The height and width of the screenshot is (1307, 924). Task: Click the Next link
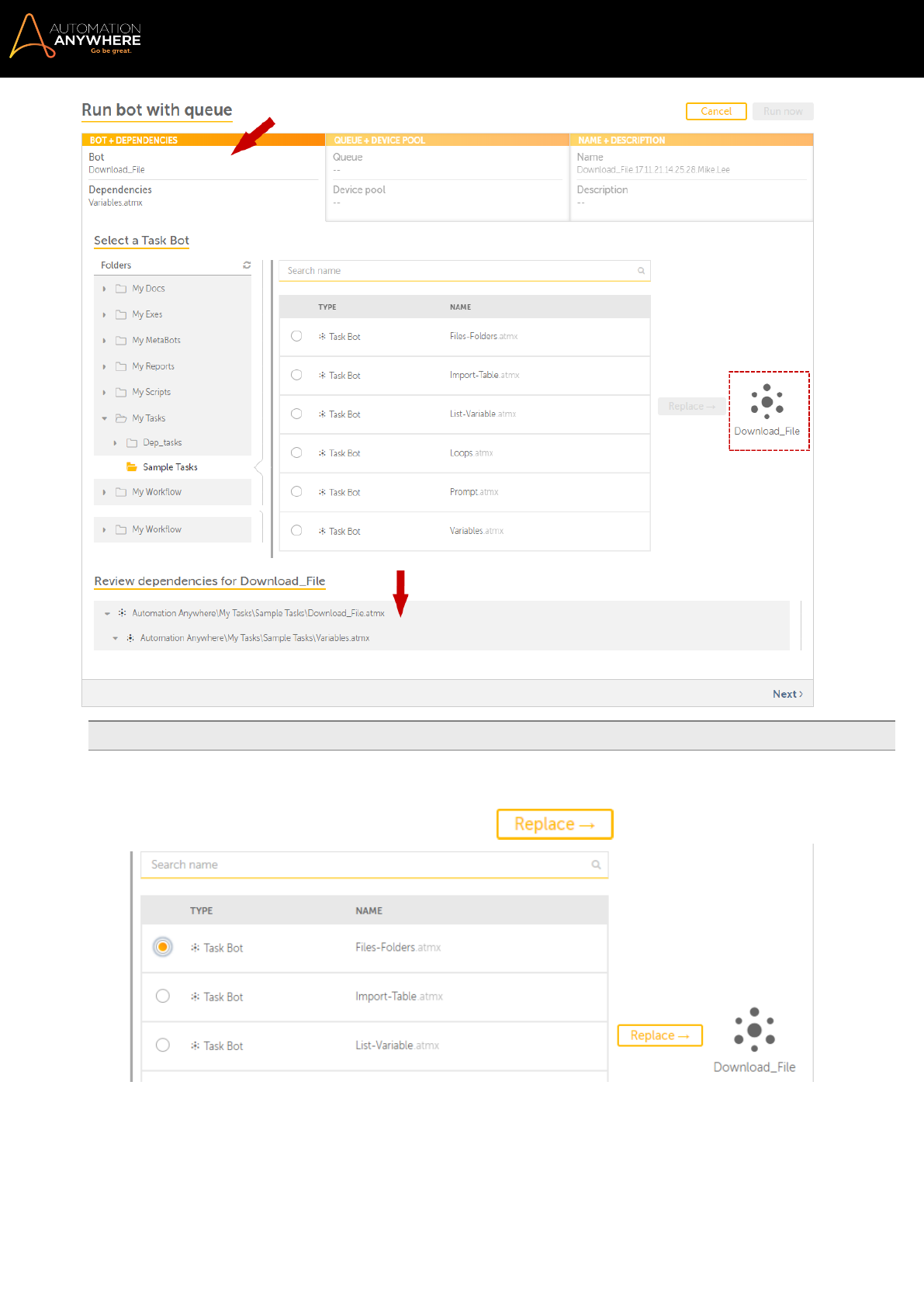click(x=787, y=694)
